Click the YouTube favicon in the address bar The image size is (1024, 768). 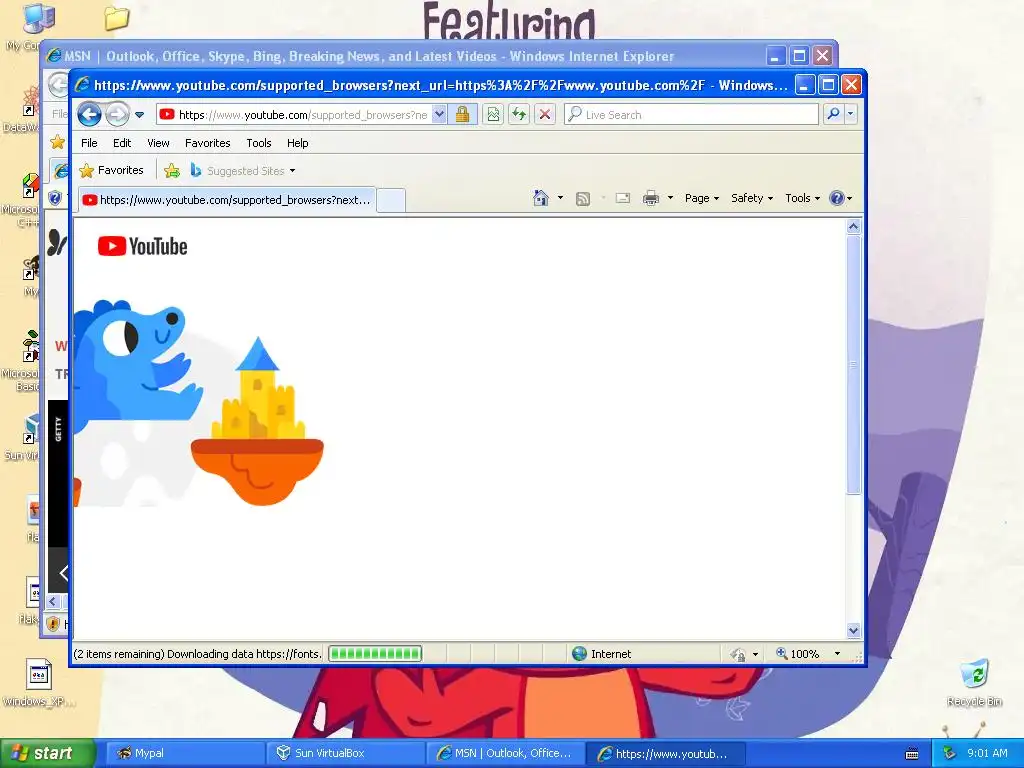167,115
